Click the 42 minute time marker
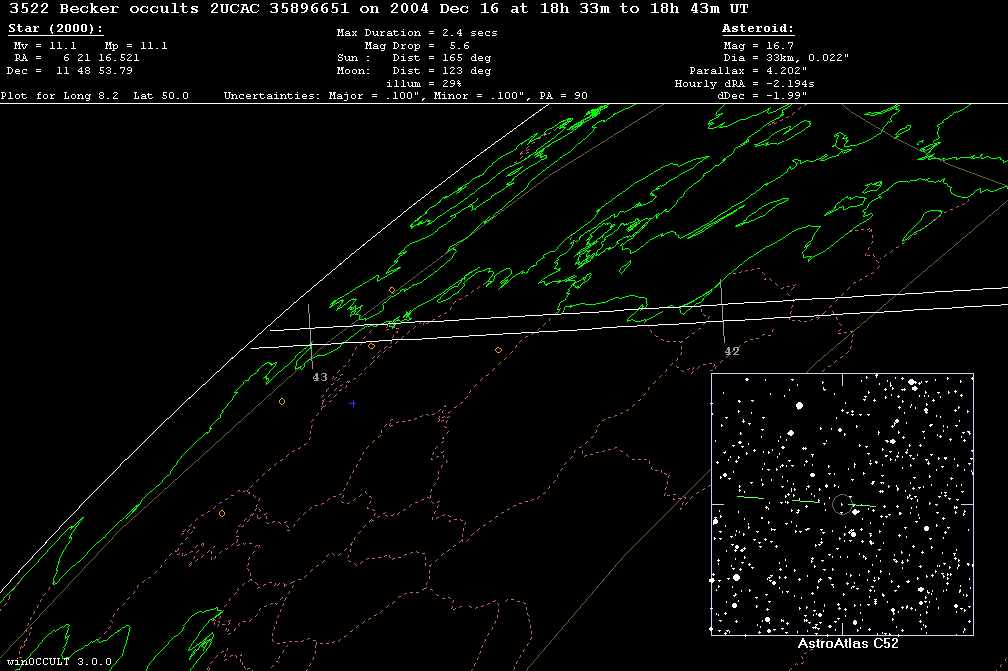1008x671 pixels. coord(732,351)
